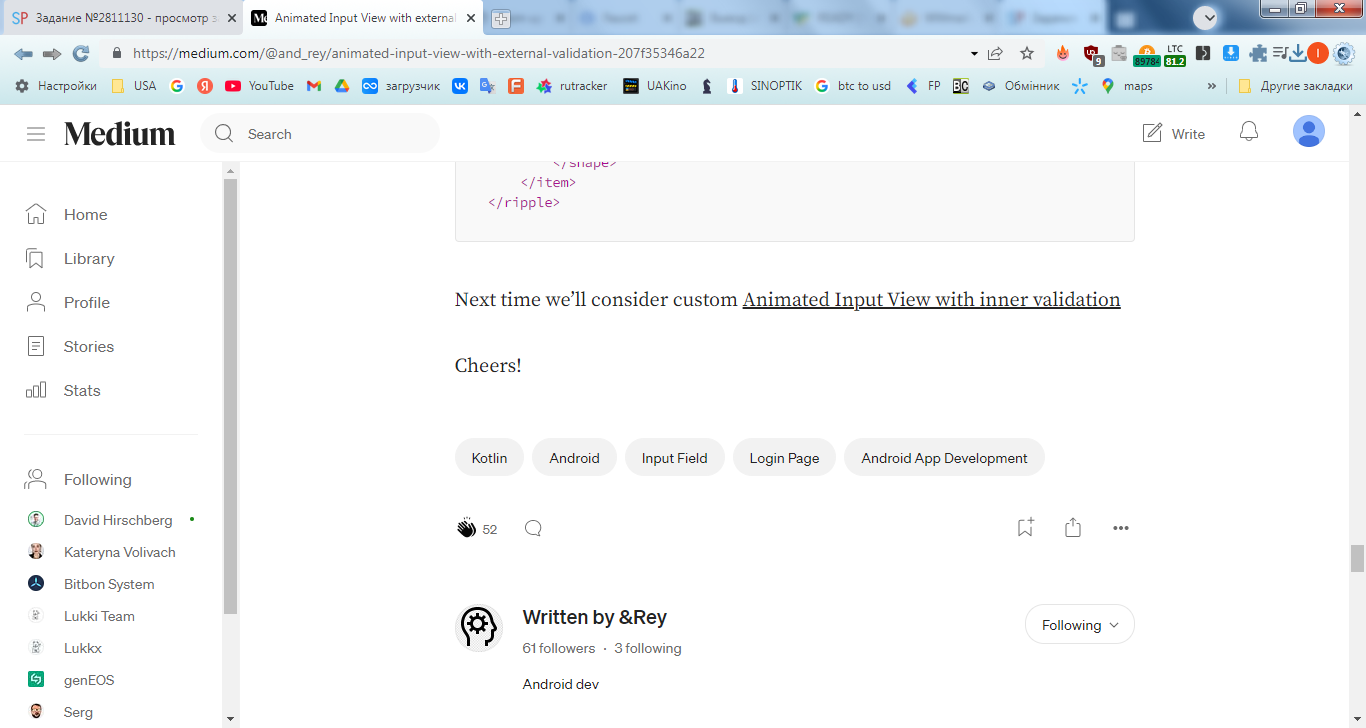Screen dimensions: 1366x728
Task: Open the user profile avatar menu
Action: coord(1309,131)
